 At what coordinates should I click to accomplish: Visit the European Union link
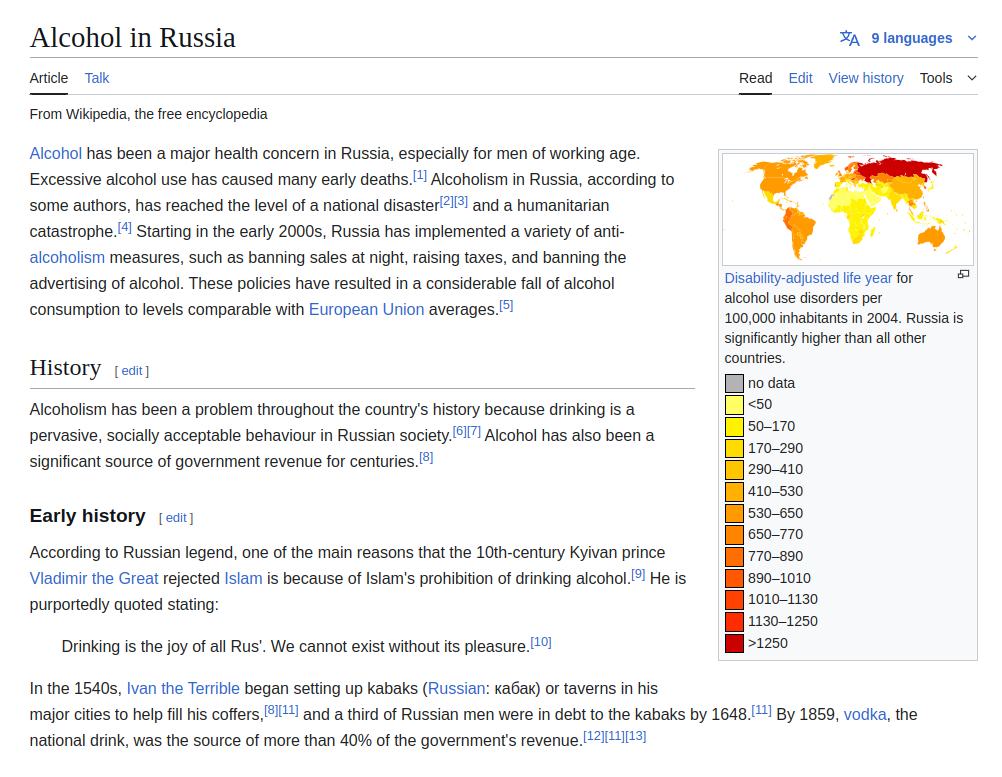[366, 309]
